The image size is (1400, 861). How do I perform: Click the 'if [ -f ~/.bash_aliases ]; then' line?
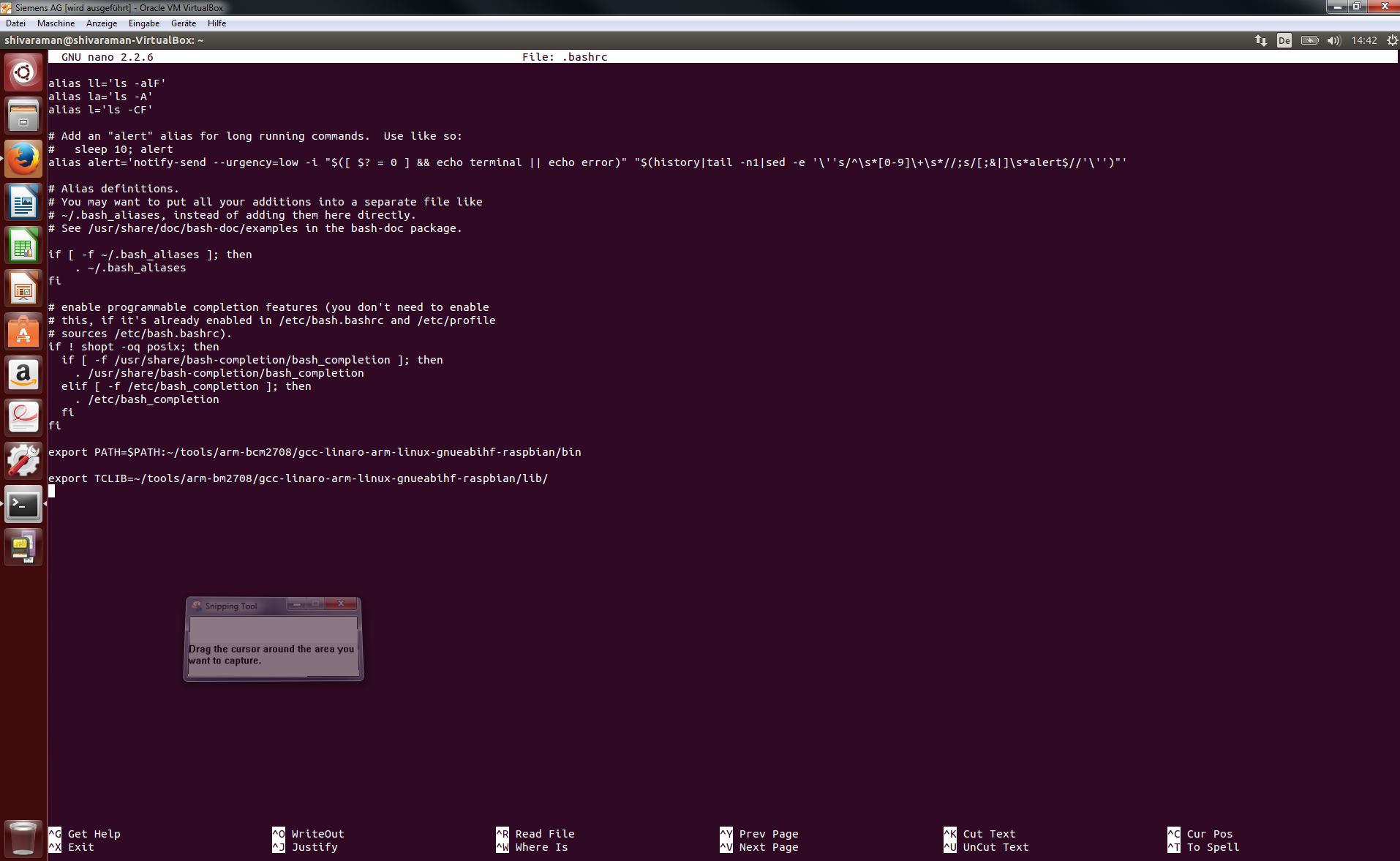coord(150,255)
